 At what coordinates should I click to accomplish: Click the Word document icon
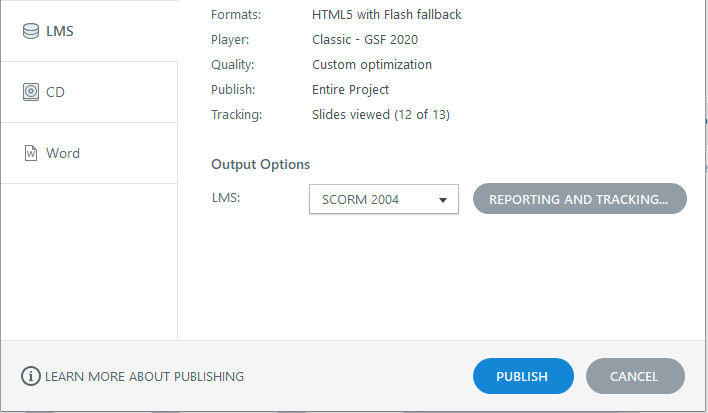point(31,153)
